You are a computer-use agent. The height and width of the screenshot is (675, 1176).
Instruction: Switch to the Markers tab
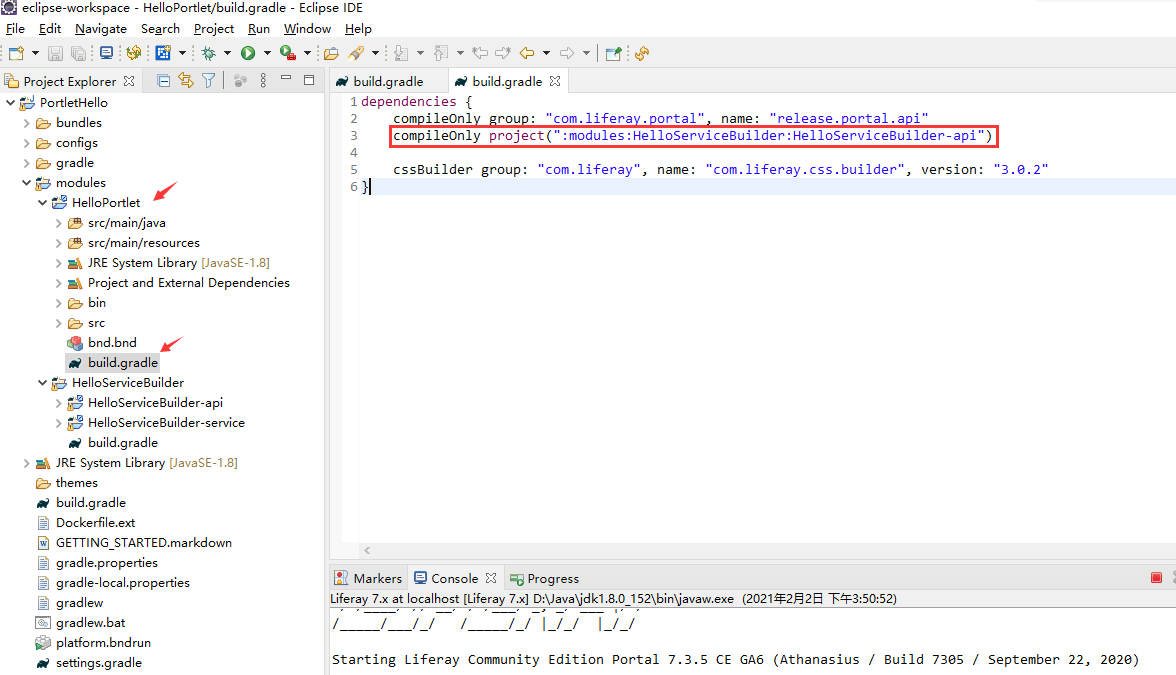coord(368,578)
